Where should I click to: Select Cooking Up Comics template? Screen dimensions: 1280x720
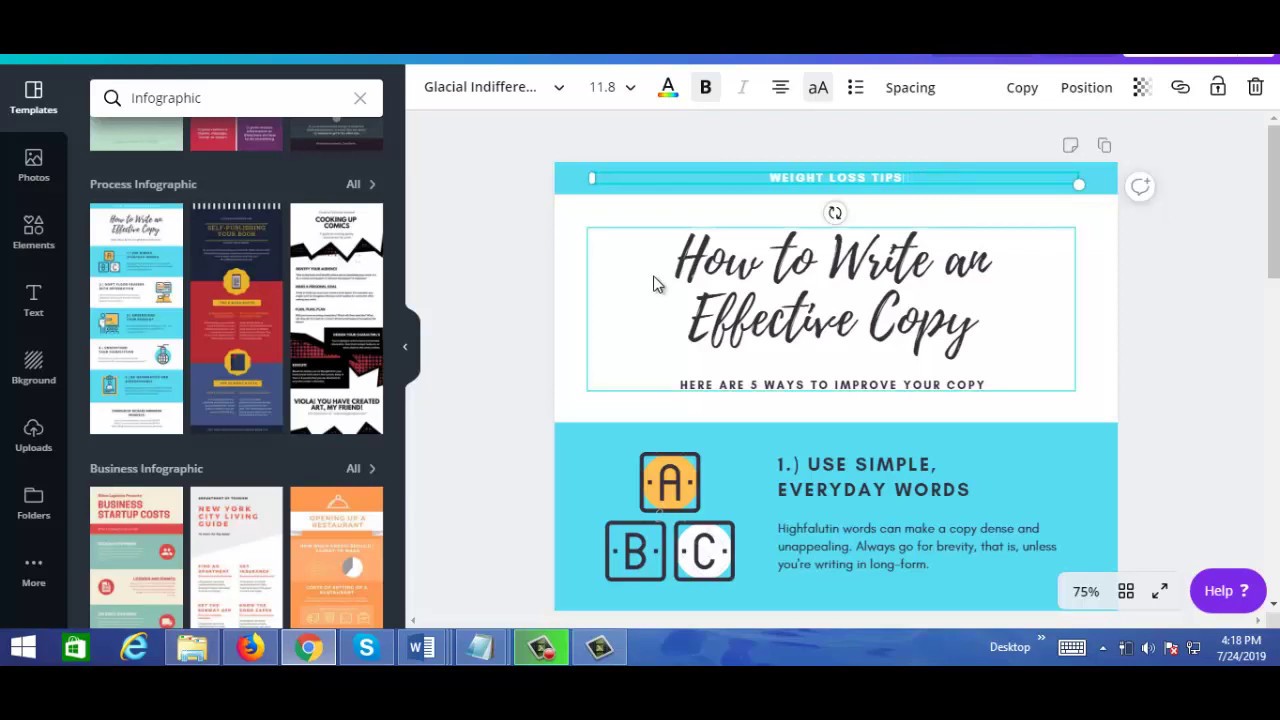pyautogui.click(x=336, y=318)
